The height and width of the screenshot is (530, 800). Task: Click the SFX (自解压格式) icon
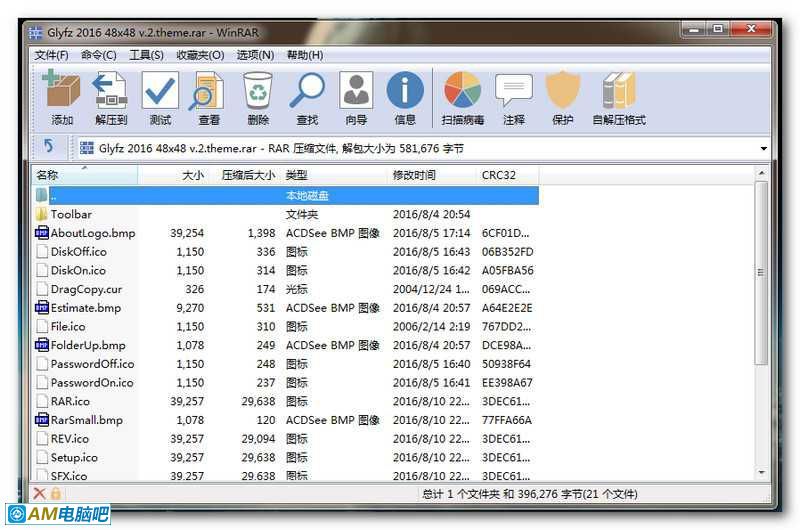(619, 90)
